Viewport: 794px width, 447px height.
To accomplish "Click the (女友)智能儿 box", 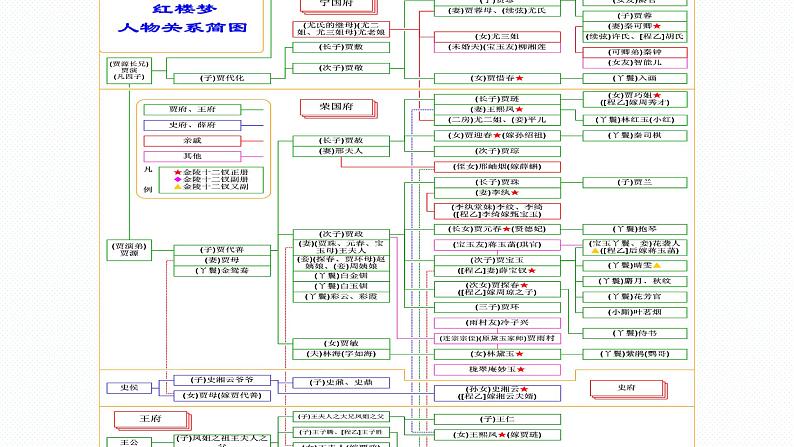I will [635, 63].
